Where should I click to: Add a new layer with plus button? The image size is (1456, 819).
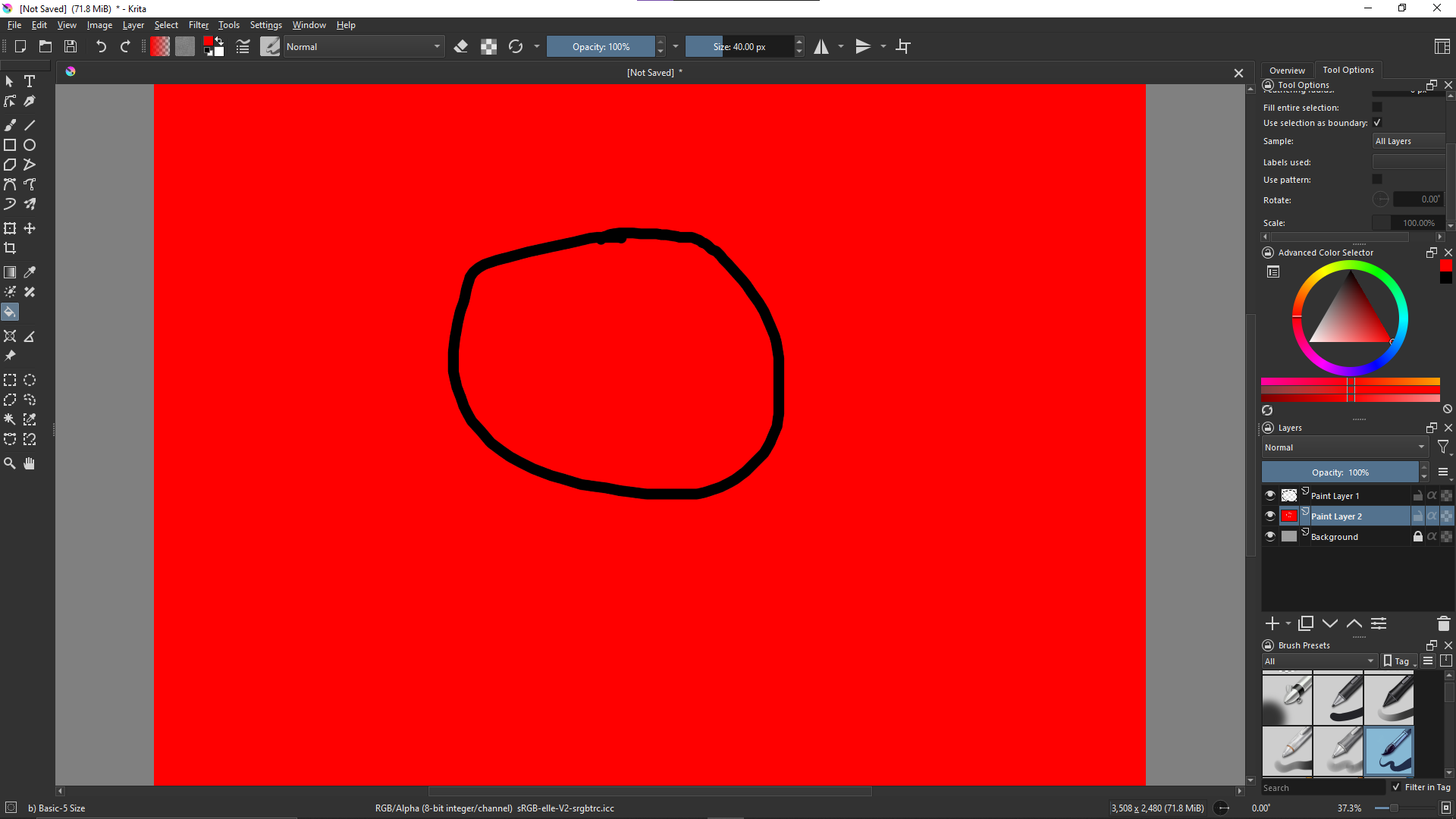coord(1272,623)
